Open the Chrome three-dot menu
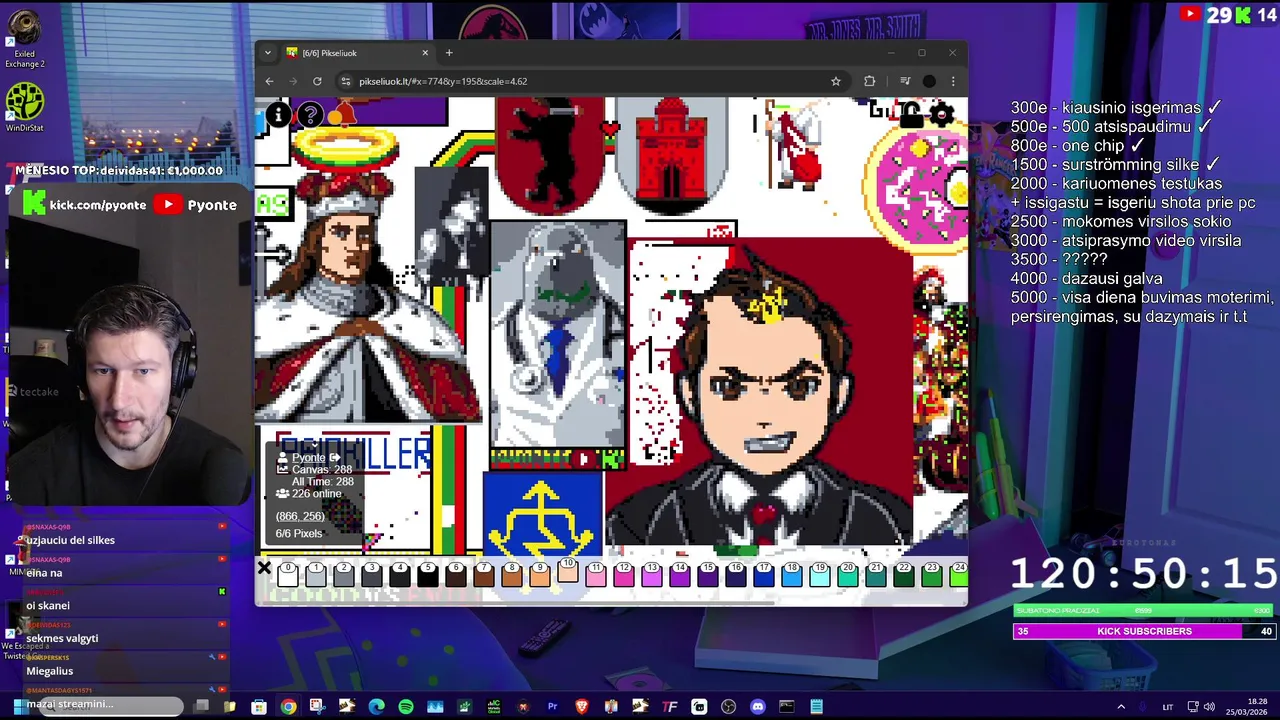This screenshot has width=1280, height=720. [953, 81]
